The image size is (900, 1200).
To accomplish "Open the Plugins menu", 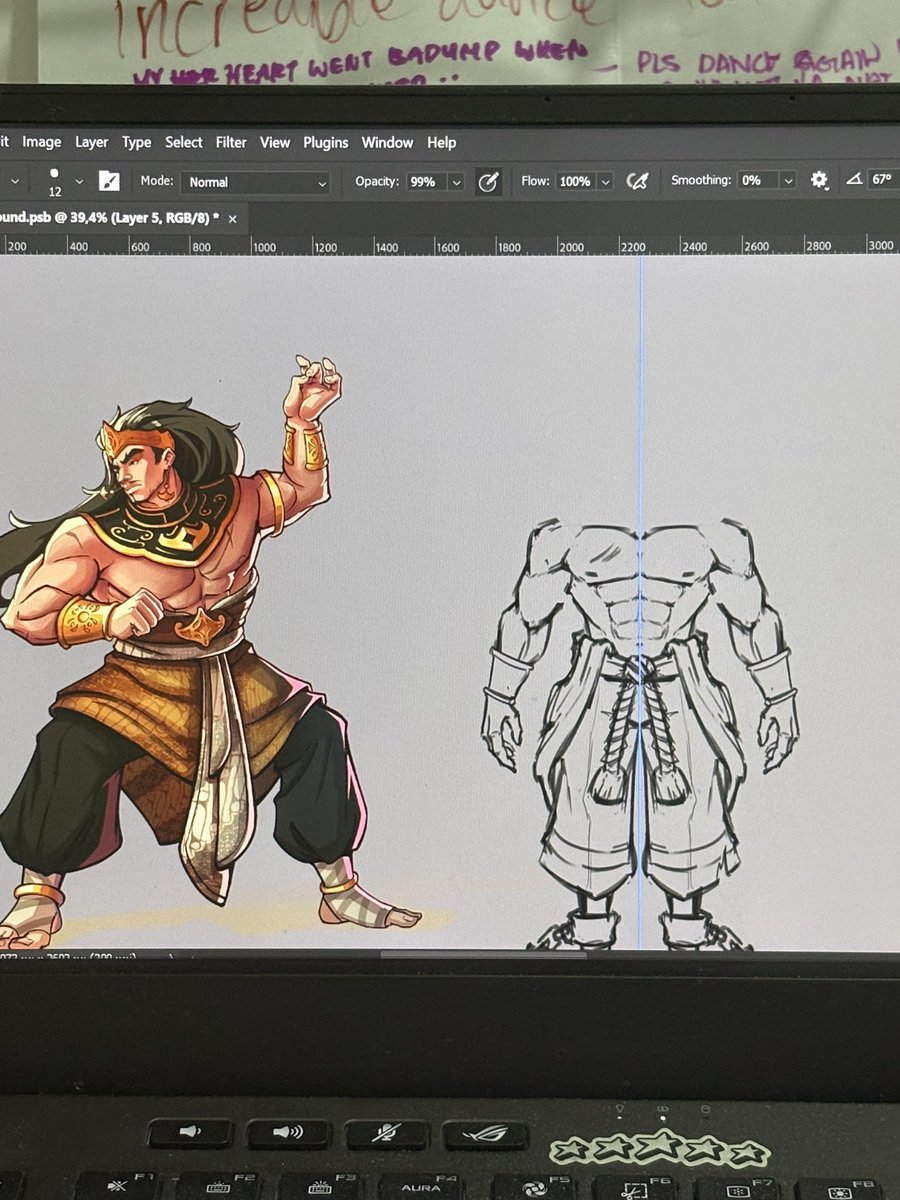I will click(x=326, y=142).
